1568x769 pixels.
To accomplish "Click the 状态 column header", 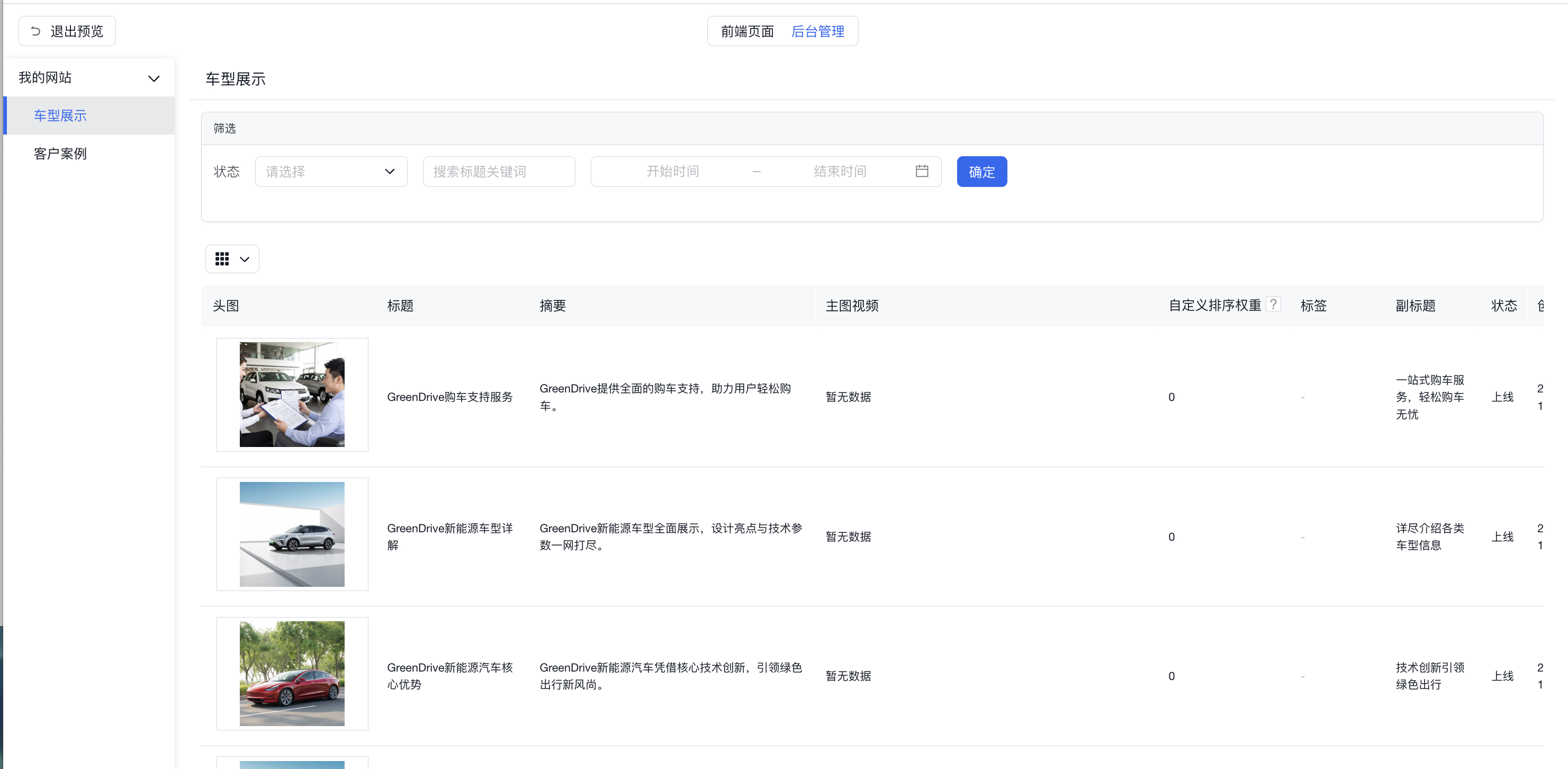I will coord(1504,306).
